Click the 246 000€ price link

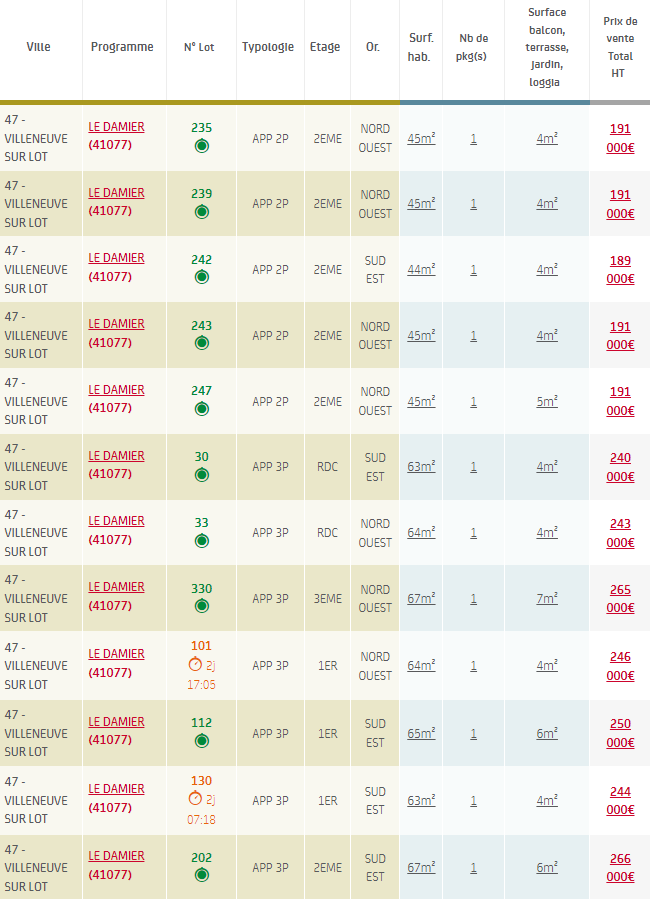[620, 666]
